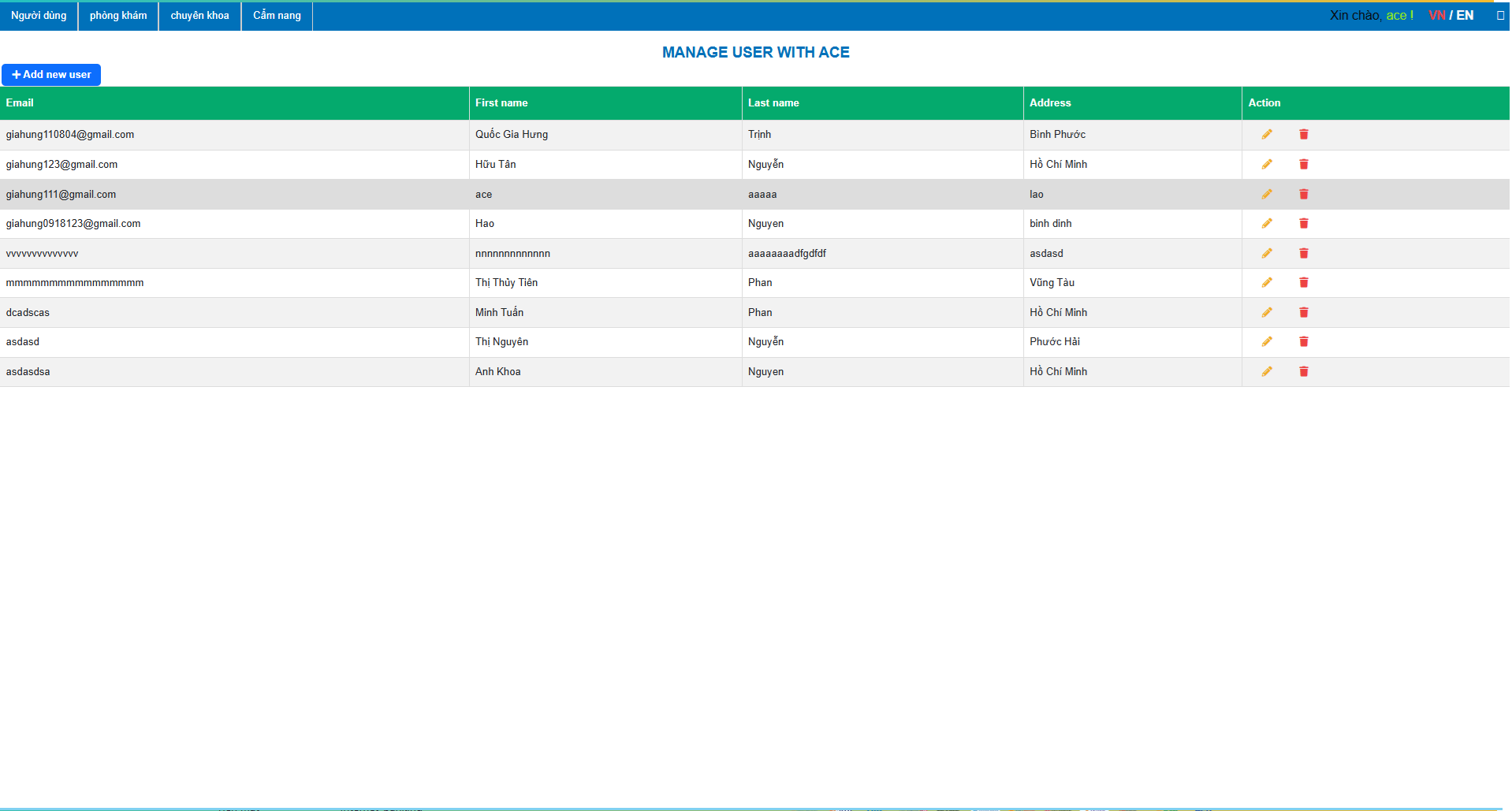
Task: Click the logout icon in header
Action: [1499, 16]
